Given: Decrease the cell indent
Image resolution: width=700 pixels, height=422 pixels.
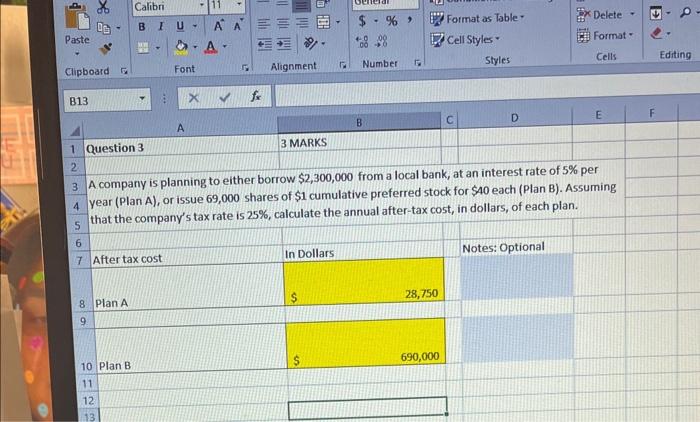Looking at the screenshot, I should (264, 44).
